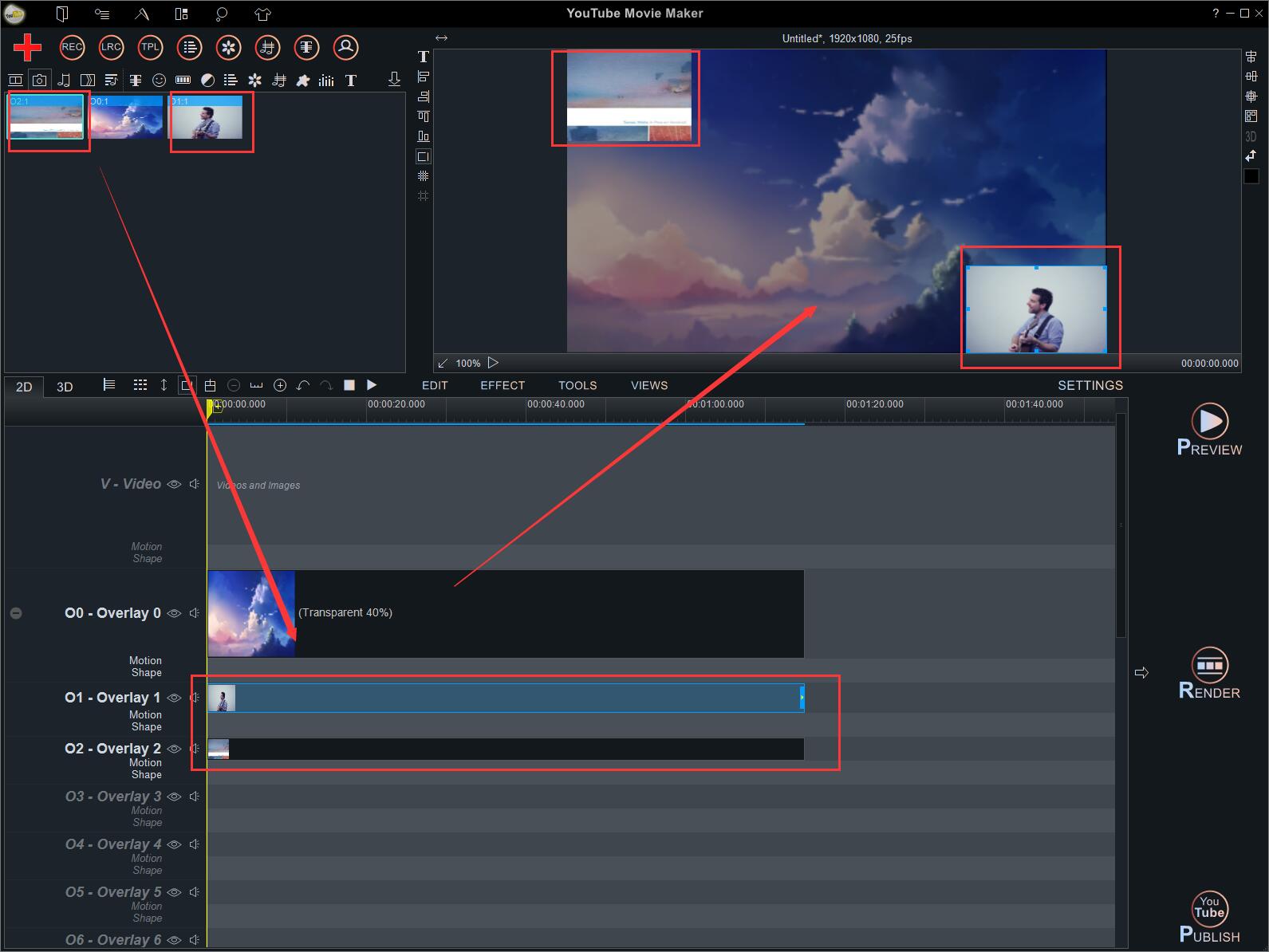Mute the O5 - Overlay 5 track speaker

194,892
